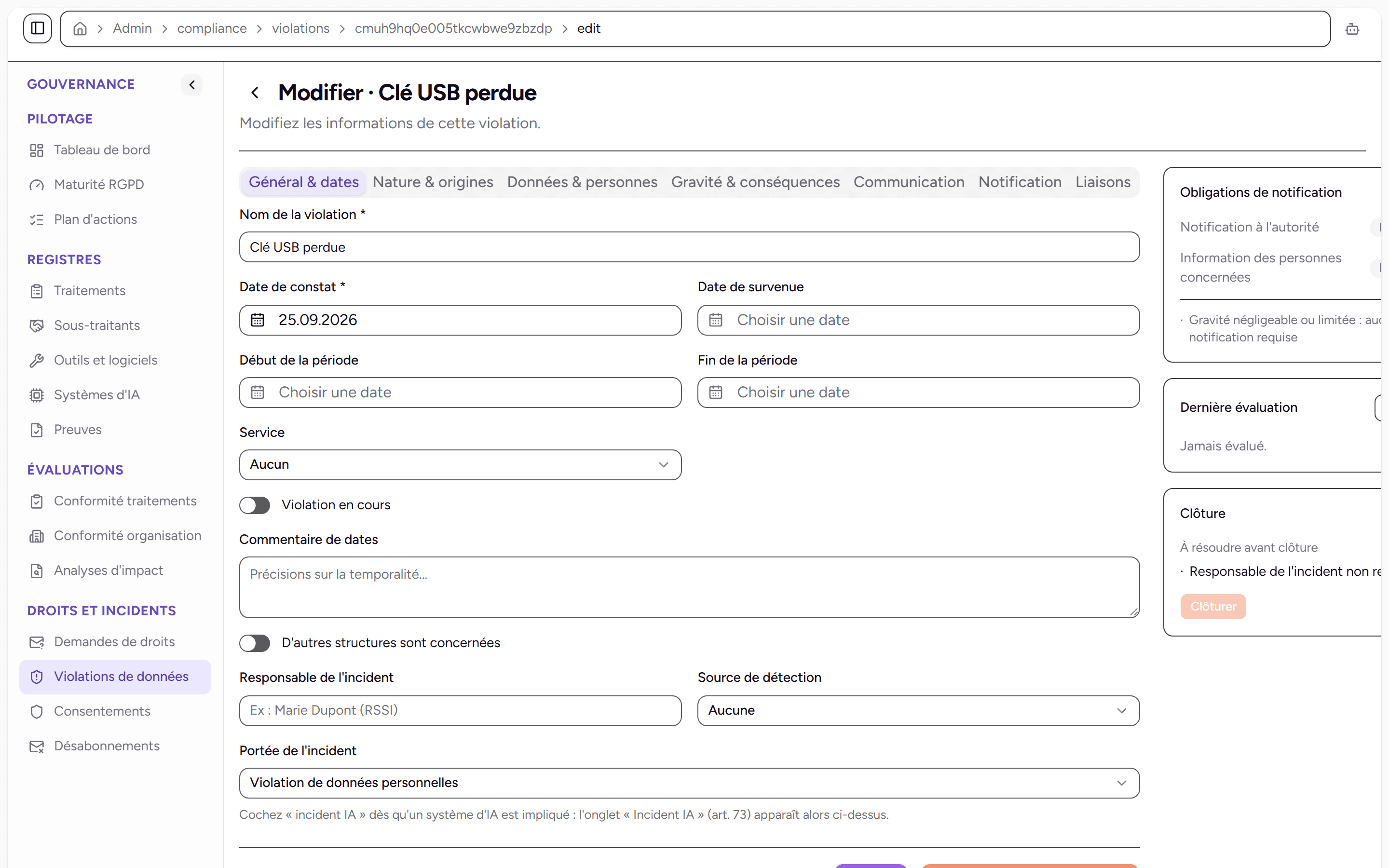This screenshot has height=868, width=1389.
Task: Switch to Notification tab
Action: coord(1020,182)
